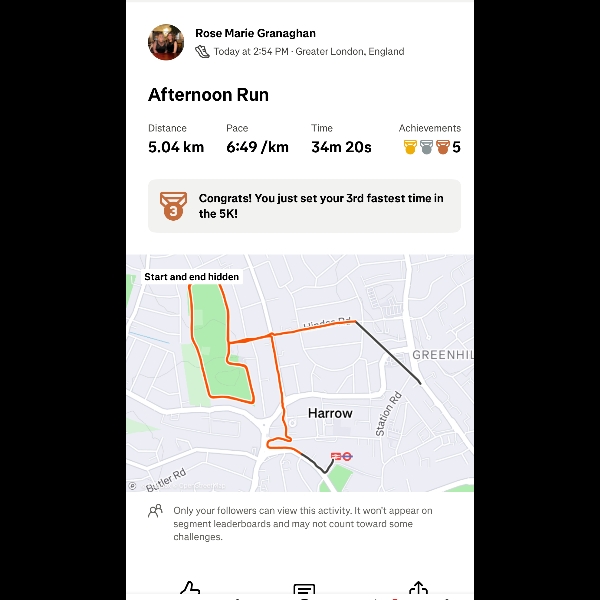
Task: Tap the Harrow train station map icon
Action: [x=336, y=456]
